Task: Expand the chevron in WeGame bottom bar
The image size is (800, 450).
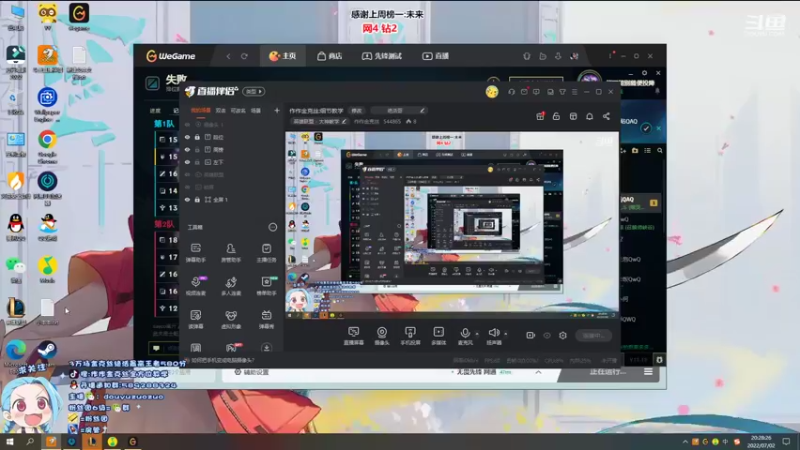Action: point(538,372)
